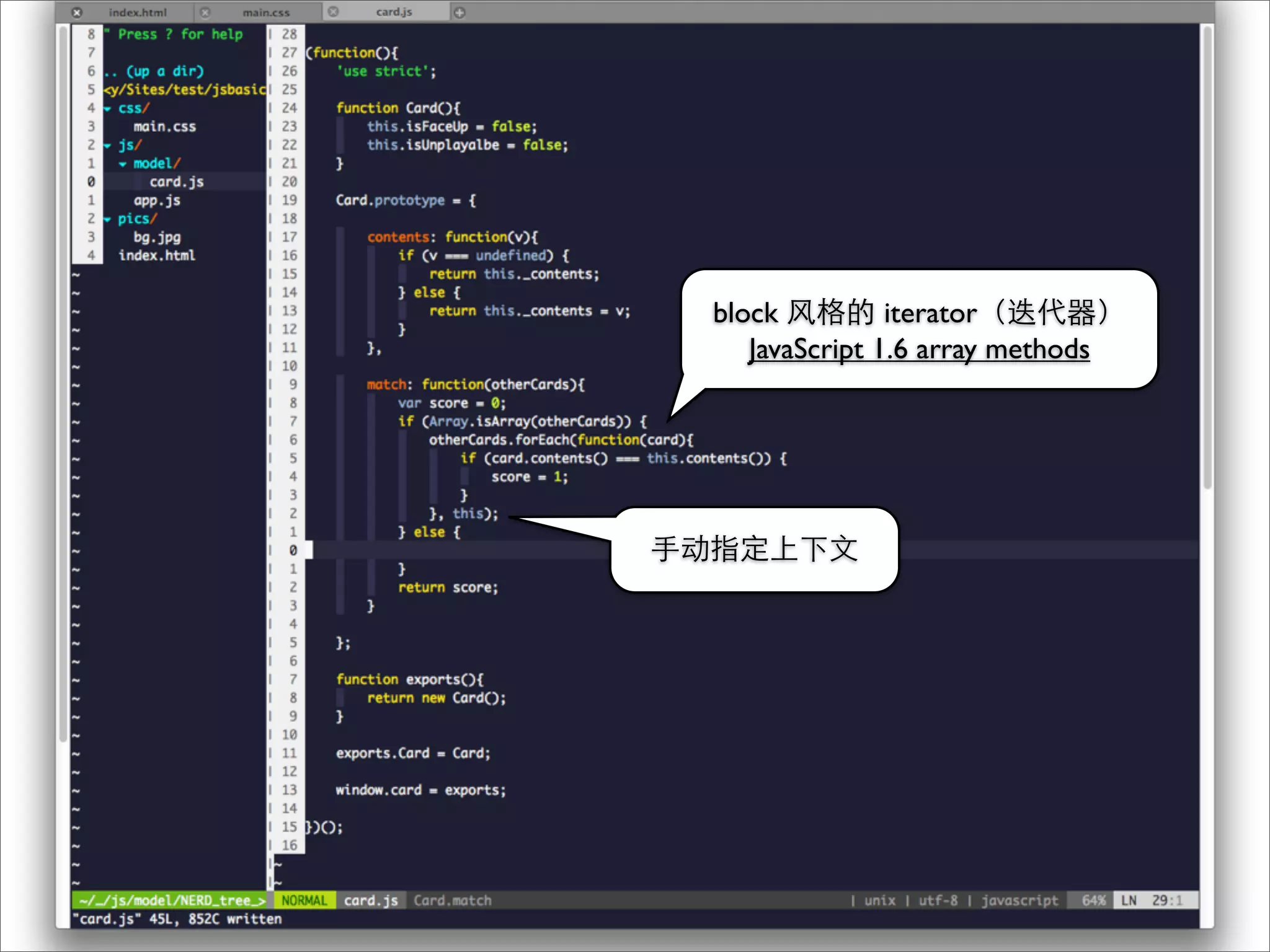This screenshot has height=952, width=1270.
Task: Open bg.jpg in the file tree
Action: pos(157,237)
